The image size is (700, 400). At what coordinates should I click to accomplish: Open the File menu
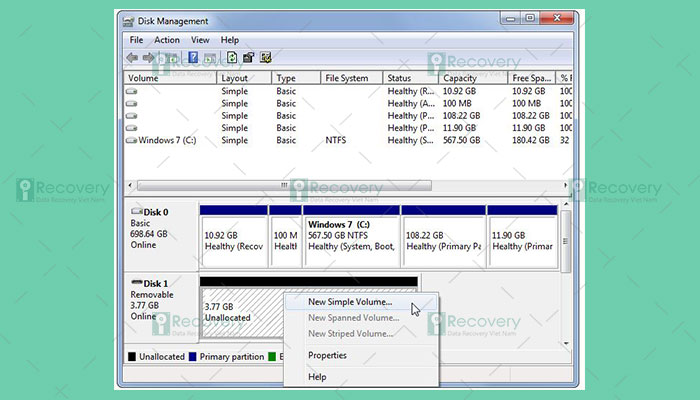[x=136, y=40]
